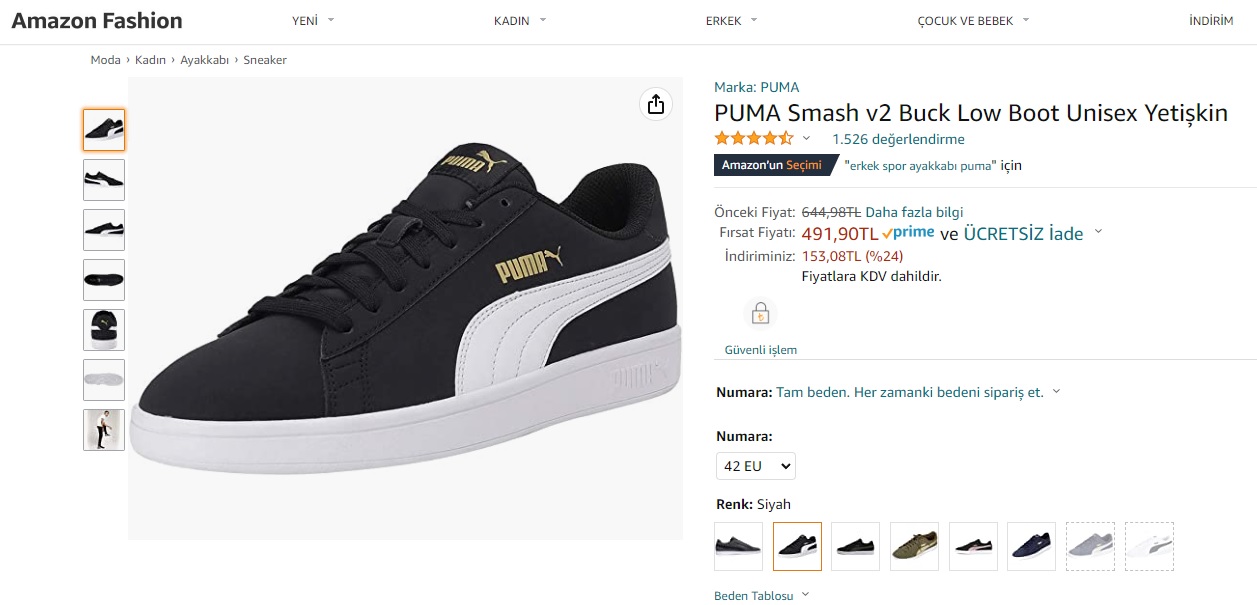Viewport: 1257px width, 605px height.
Task: Select the olive green shoe color swatch
Action: coord(914,546)
